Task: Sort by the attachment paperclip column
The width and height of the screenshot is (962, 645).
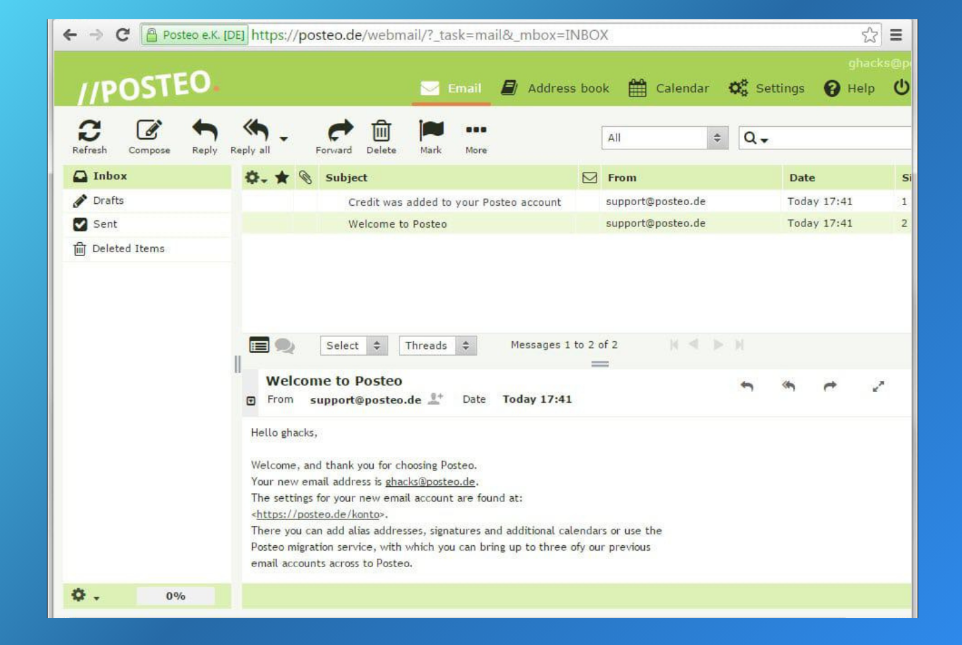Action: pos(305,177)
